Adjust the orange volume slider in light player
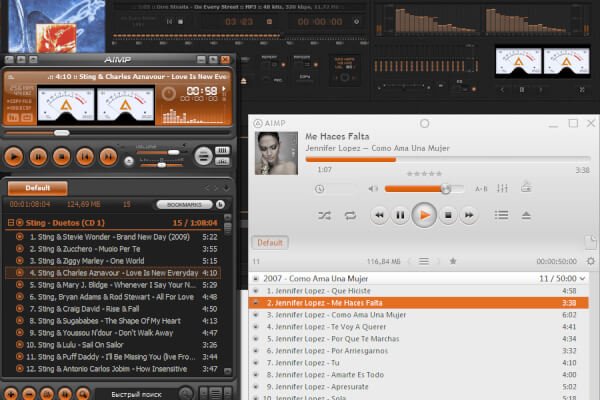 tap(424, 188)
